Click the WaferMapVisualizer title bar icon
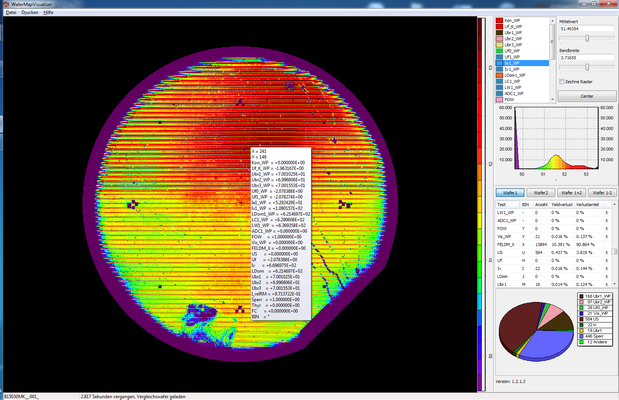 (6, 5)
